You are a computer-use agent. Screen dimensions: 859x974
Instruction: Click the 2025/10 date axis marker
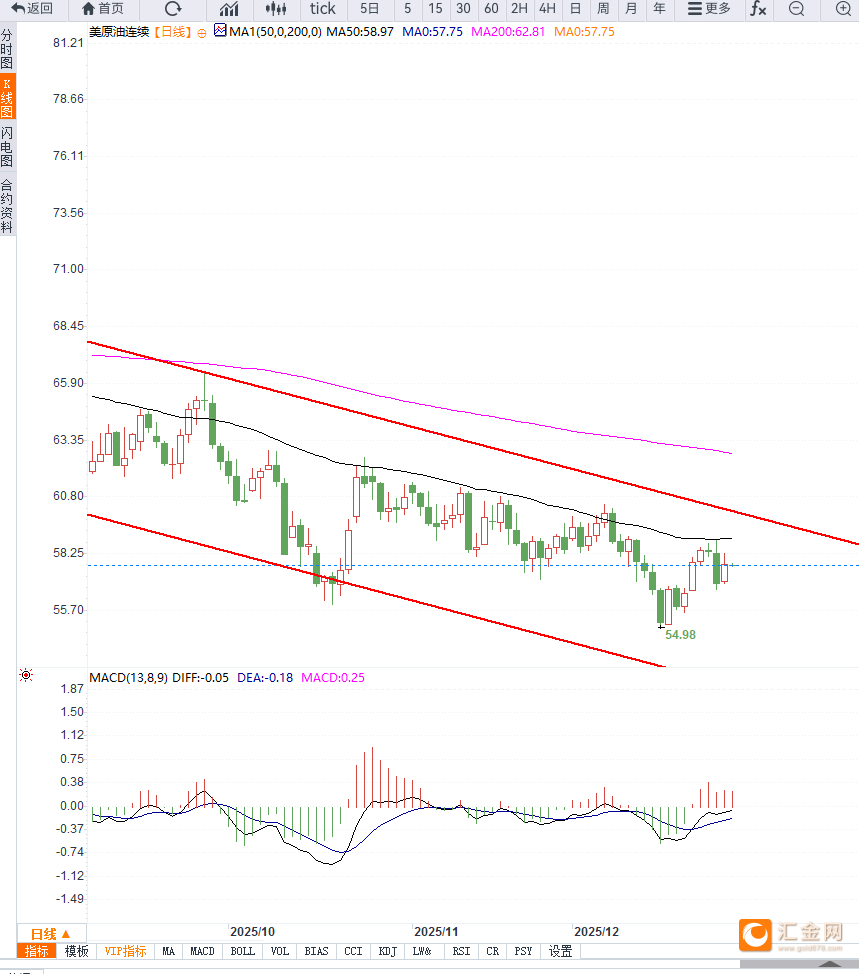click(x=252, y=932)
